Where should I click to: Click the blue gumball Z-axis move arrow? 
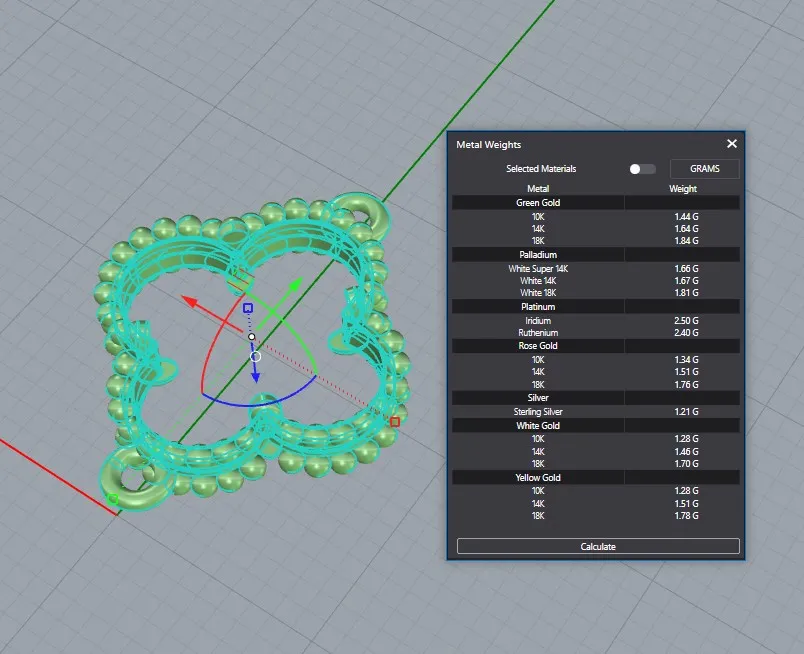256,376
